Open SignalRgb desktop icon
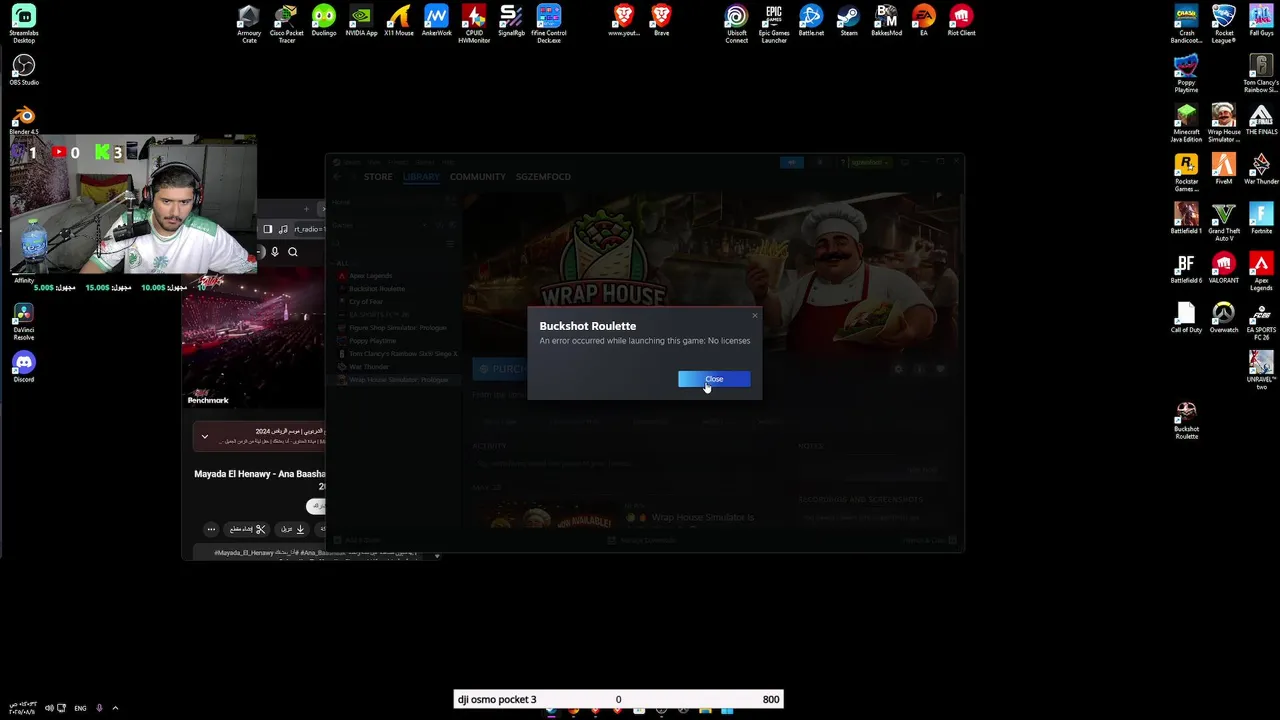This screenshot has height=720, width=1280. pos(511,20)
